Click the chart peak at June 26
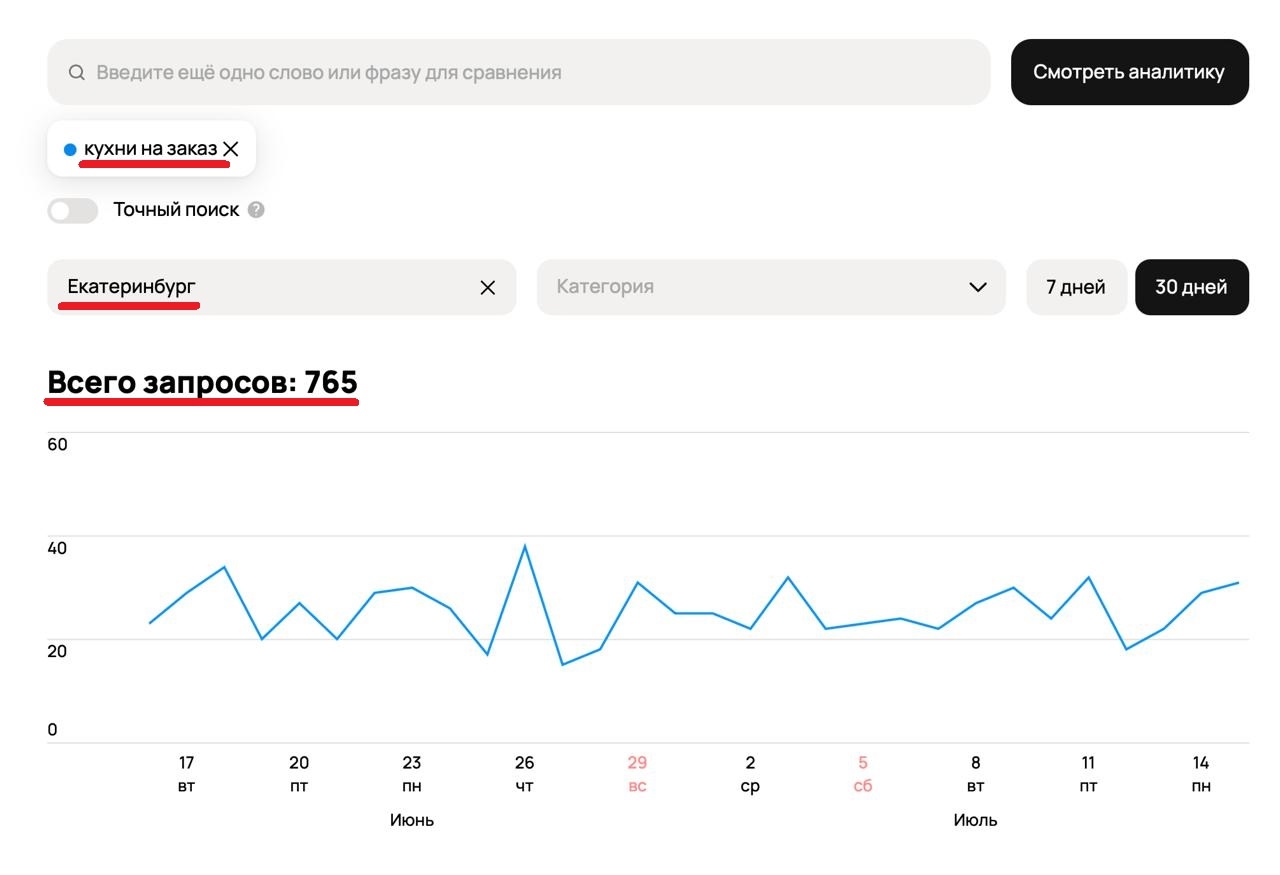 click(x=525, y=546)
